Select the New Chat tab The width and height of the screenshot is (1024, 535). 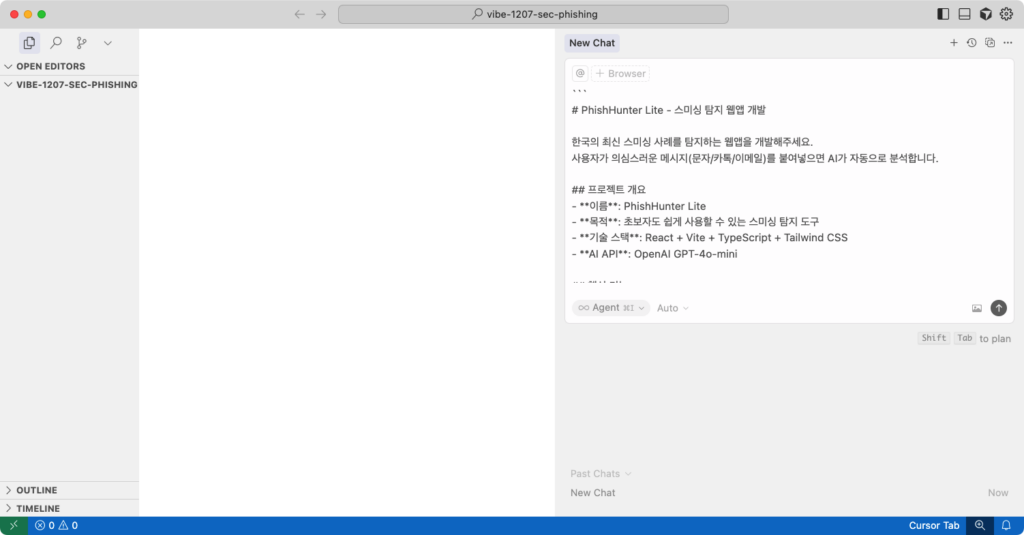592,43
